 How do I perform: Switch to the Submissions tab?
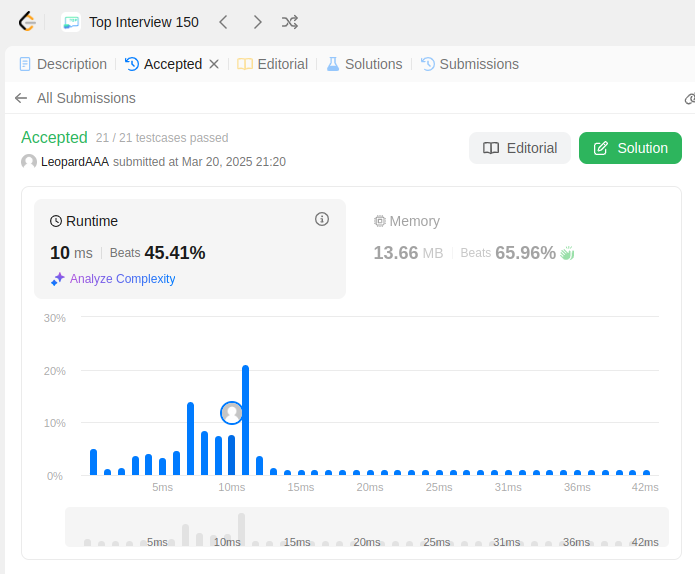470,64
